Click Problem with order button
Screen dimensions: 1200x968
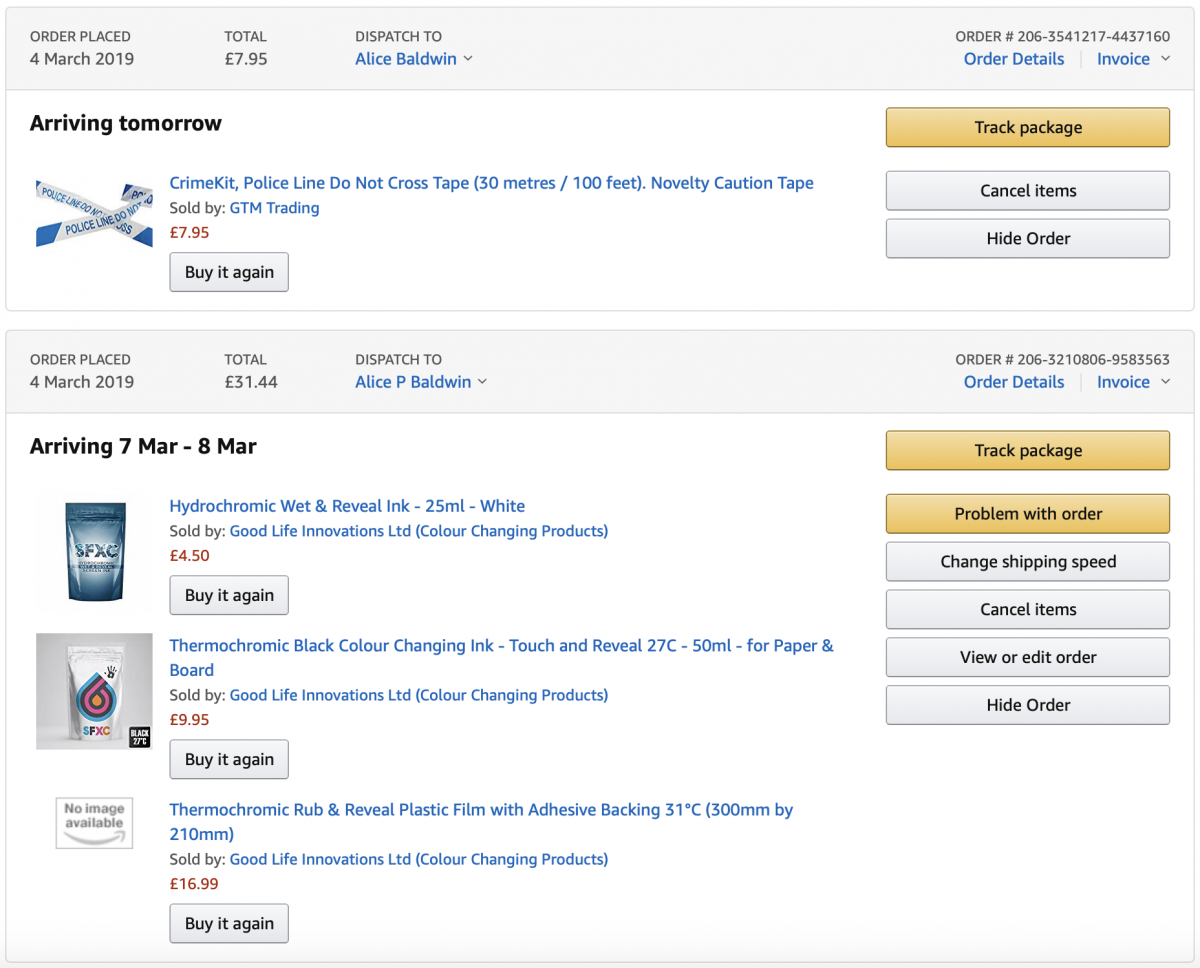click(1027, 514)
